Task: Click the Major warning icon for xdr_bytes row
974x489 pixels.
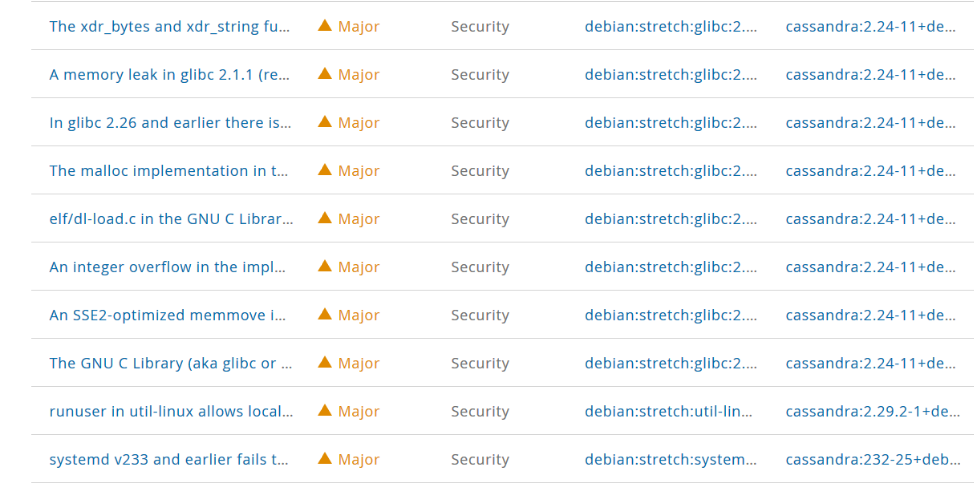Action: pyautogui.click(x=324, y=25)
